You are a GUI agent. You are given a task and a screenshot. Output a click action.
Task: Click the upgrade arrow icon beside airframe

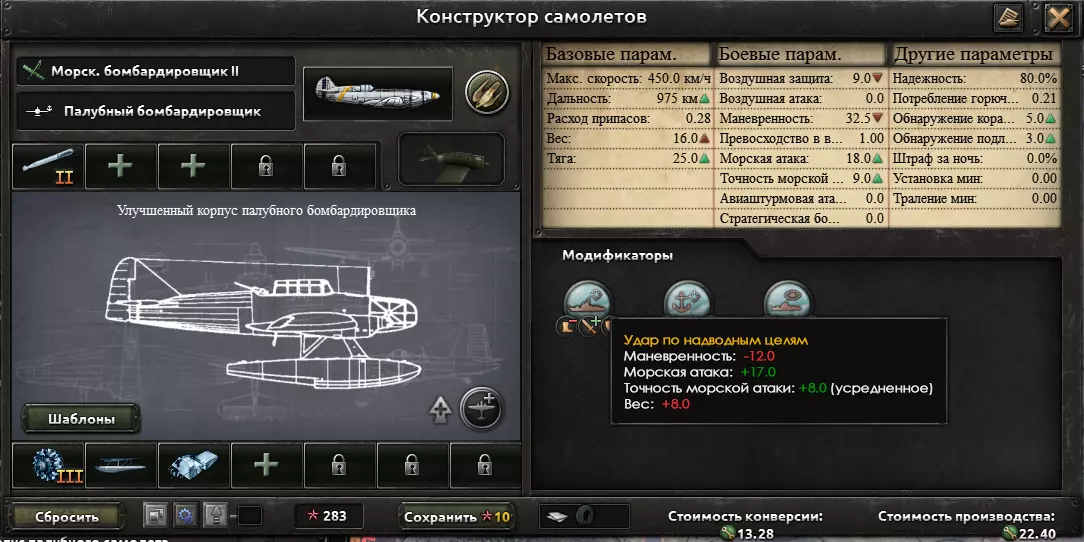(x=440, y=410)
